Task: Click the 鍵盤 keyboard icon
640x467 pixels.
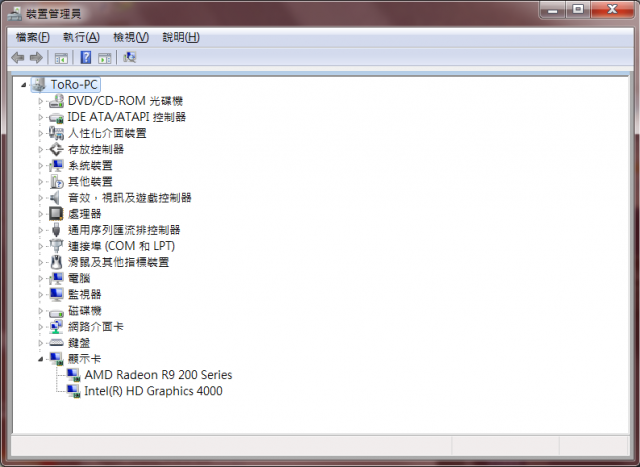Action: [x=56, y=342]
